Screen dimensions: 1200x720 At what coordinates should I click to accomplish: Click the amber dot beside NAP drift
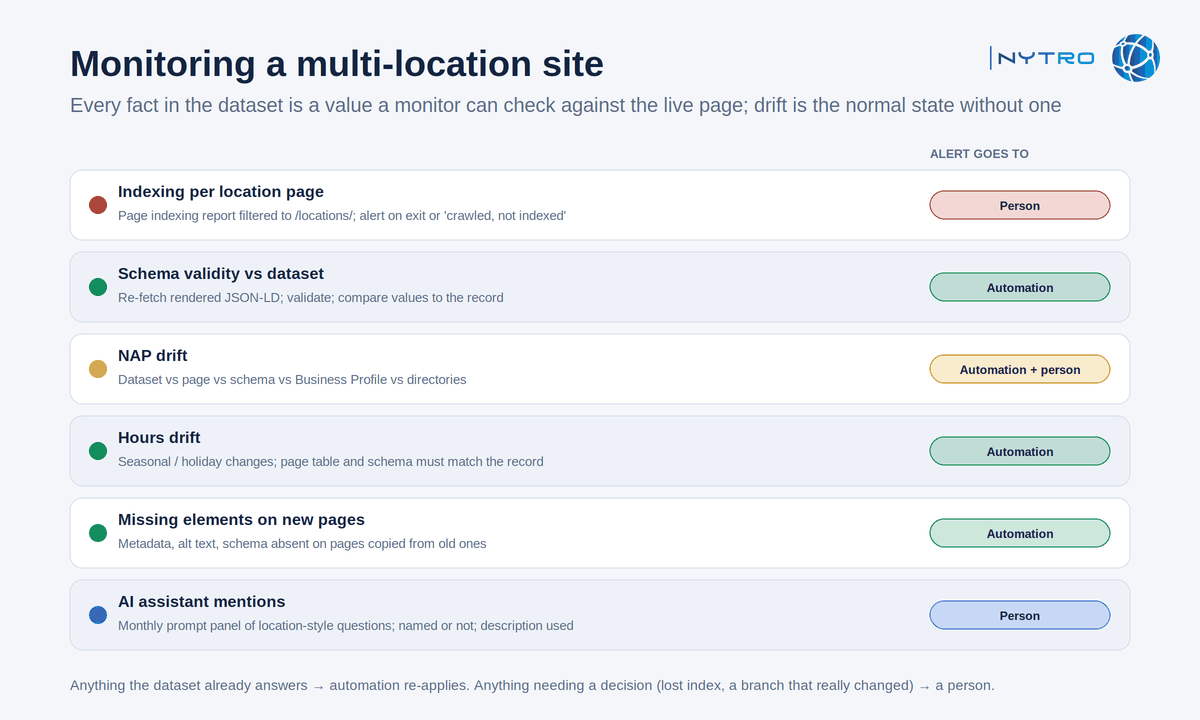coord(98,369)
